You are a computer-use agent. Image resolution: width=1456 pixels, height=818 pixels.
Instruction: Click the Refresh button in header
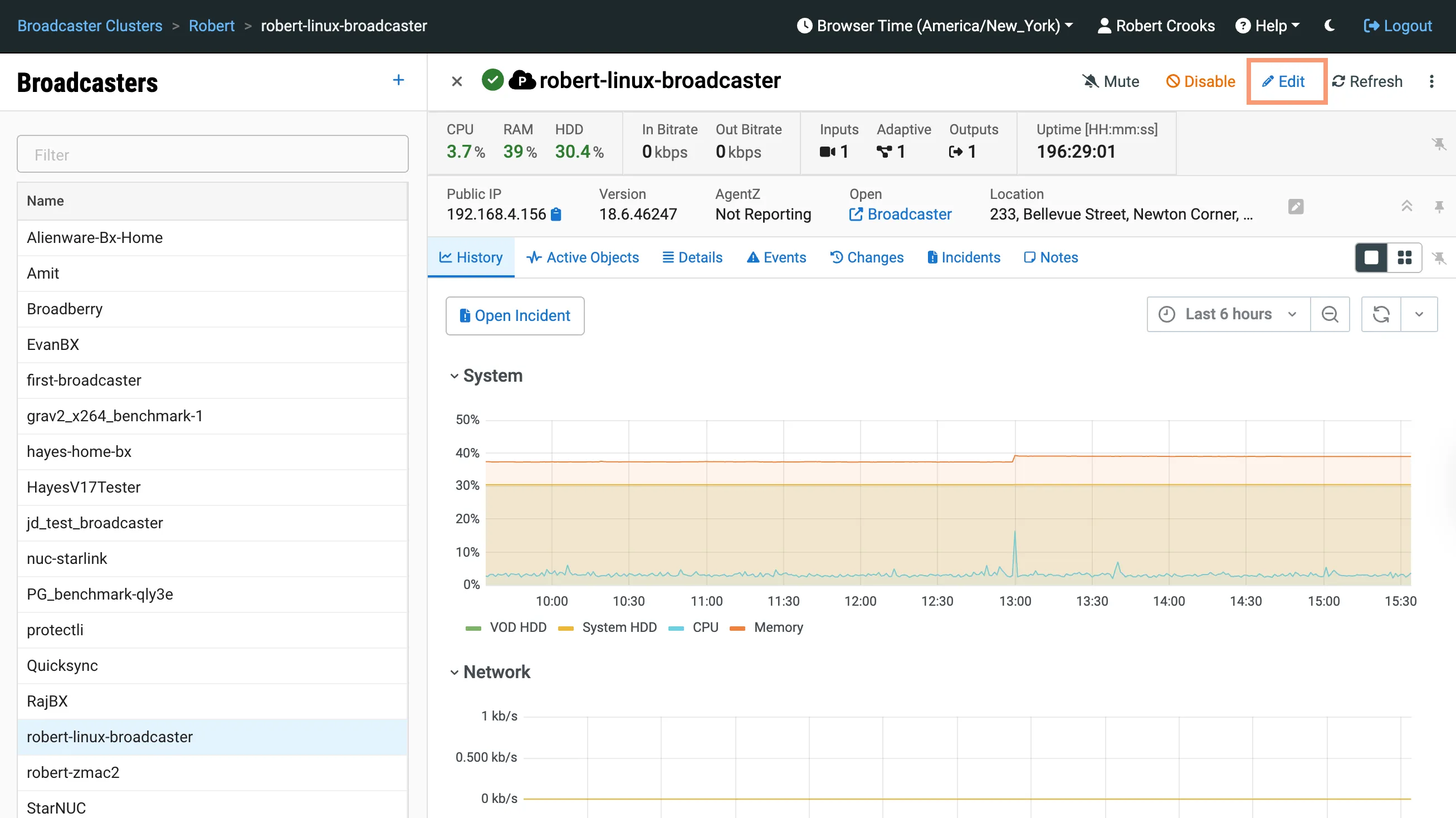pyautogui.click(x=1367, y=81)
